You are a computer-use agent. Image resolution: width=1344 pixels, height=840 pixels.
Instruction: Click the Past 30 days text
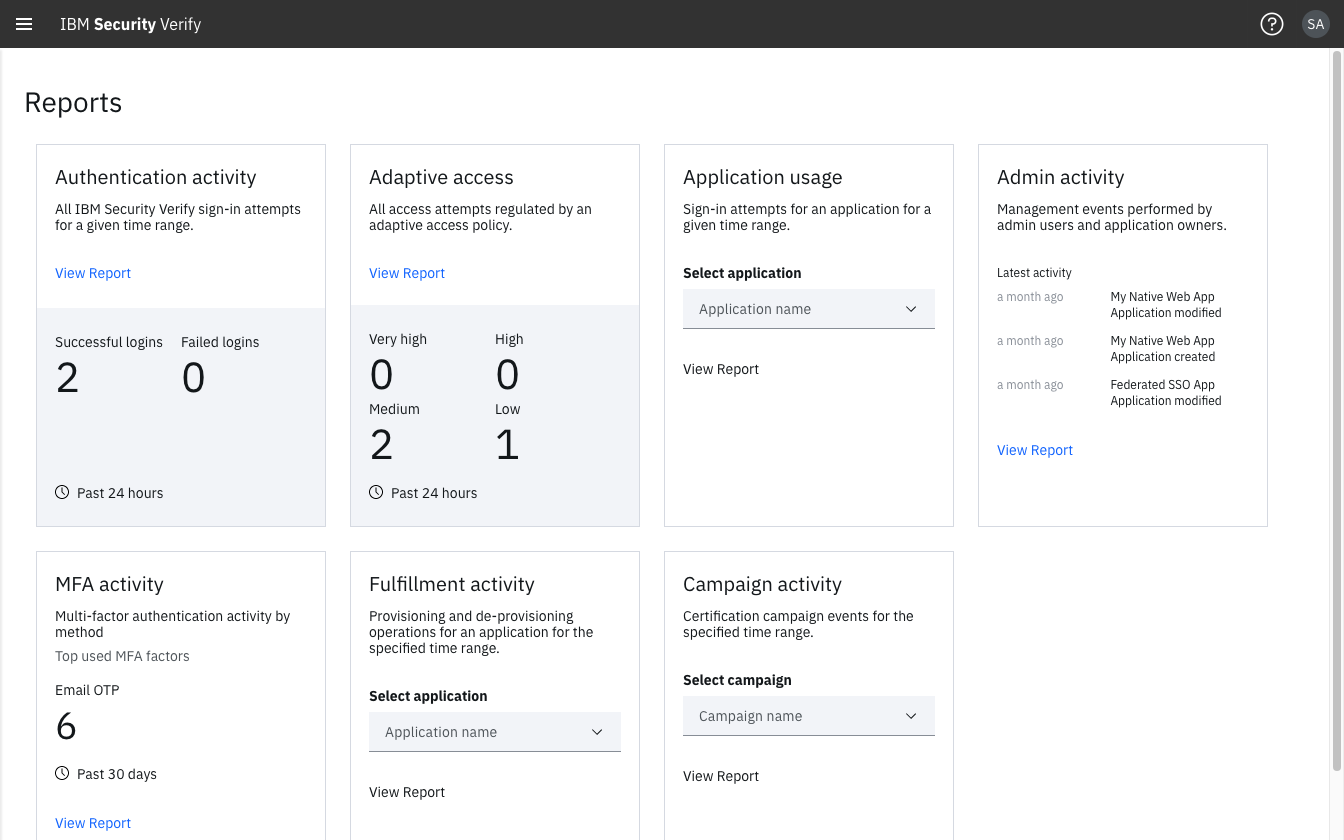click(117, 774)
